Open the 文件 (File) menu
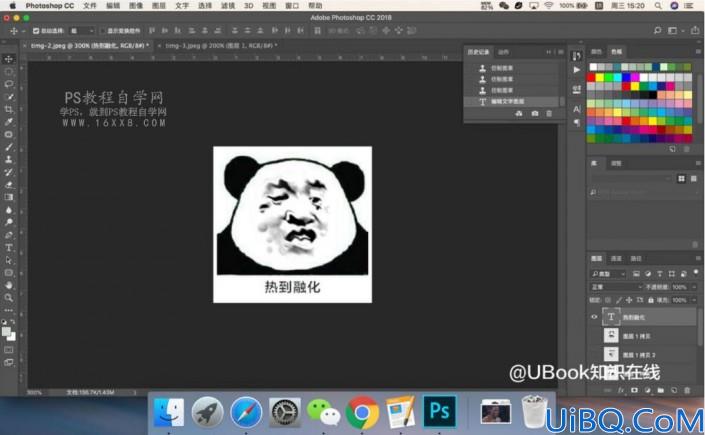705x435 pixels. (90, 5)
